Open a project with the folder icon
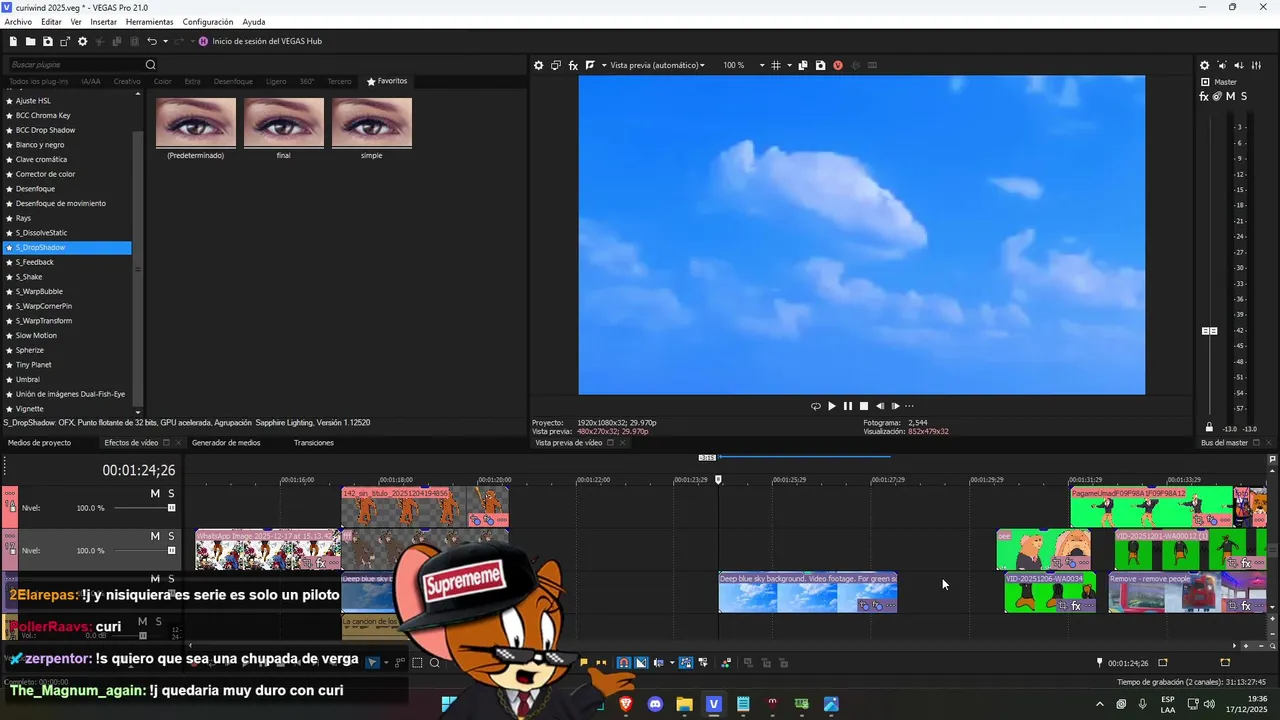Viewport: 1280px width, 720px height. (31, 41)
